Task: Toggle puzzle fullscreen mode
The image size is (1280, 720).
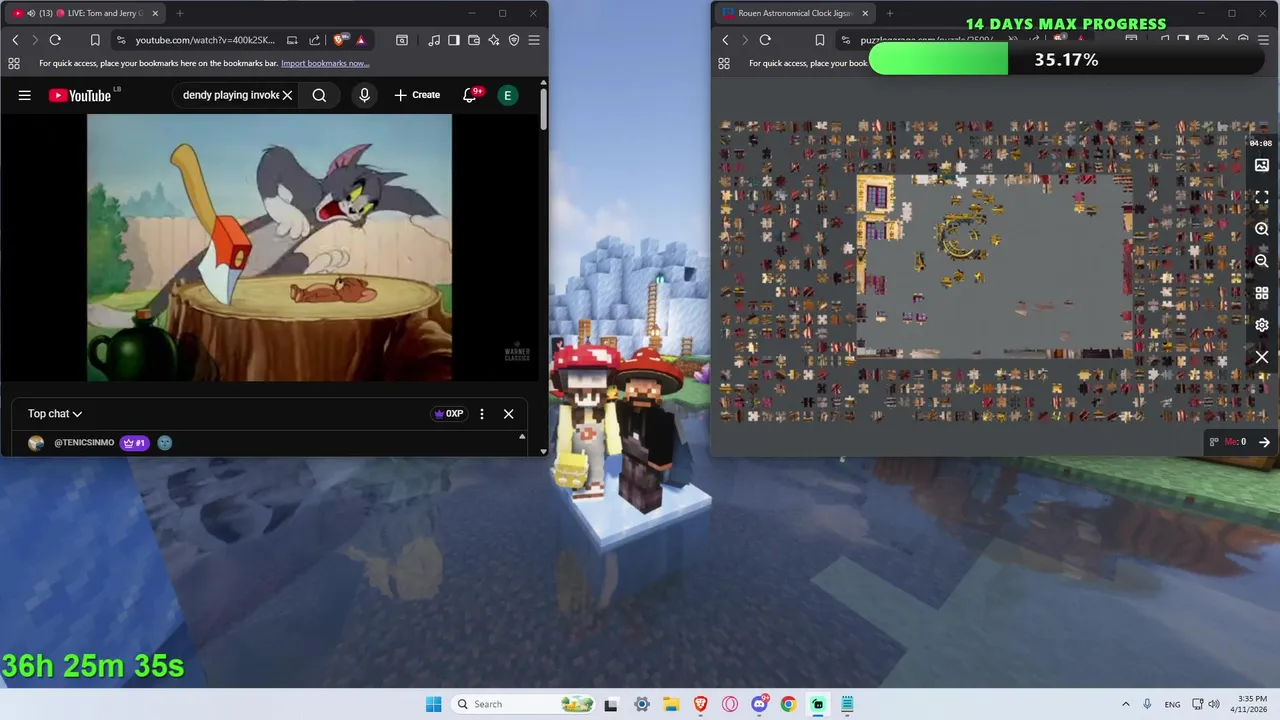Action: point(1262,197)
